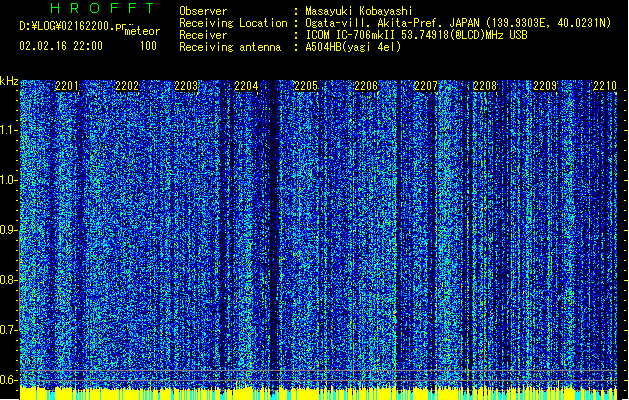Click time marker 2202
Image resolution: width=629 pixels, height=400 pixels.
click(127, 86)
